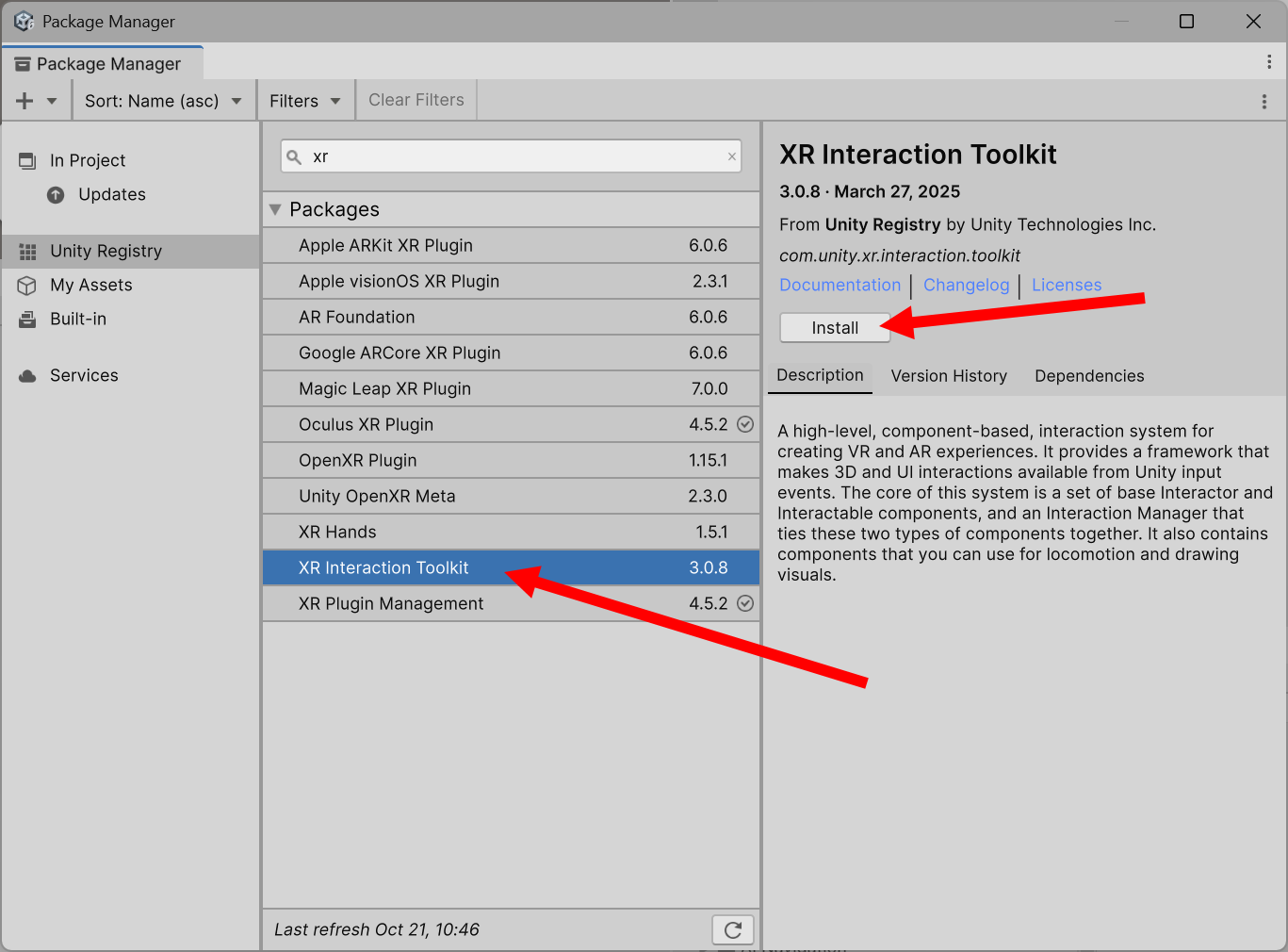The width and height of the screenshot is (1288, 952).
Task: Click installed checkmark on XR Plugin Management
Action: coord(745,603)
